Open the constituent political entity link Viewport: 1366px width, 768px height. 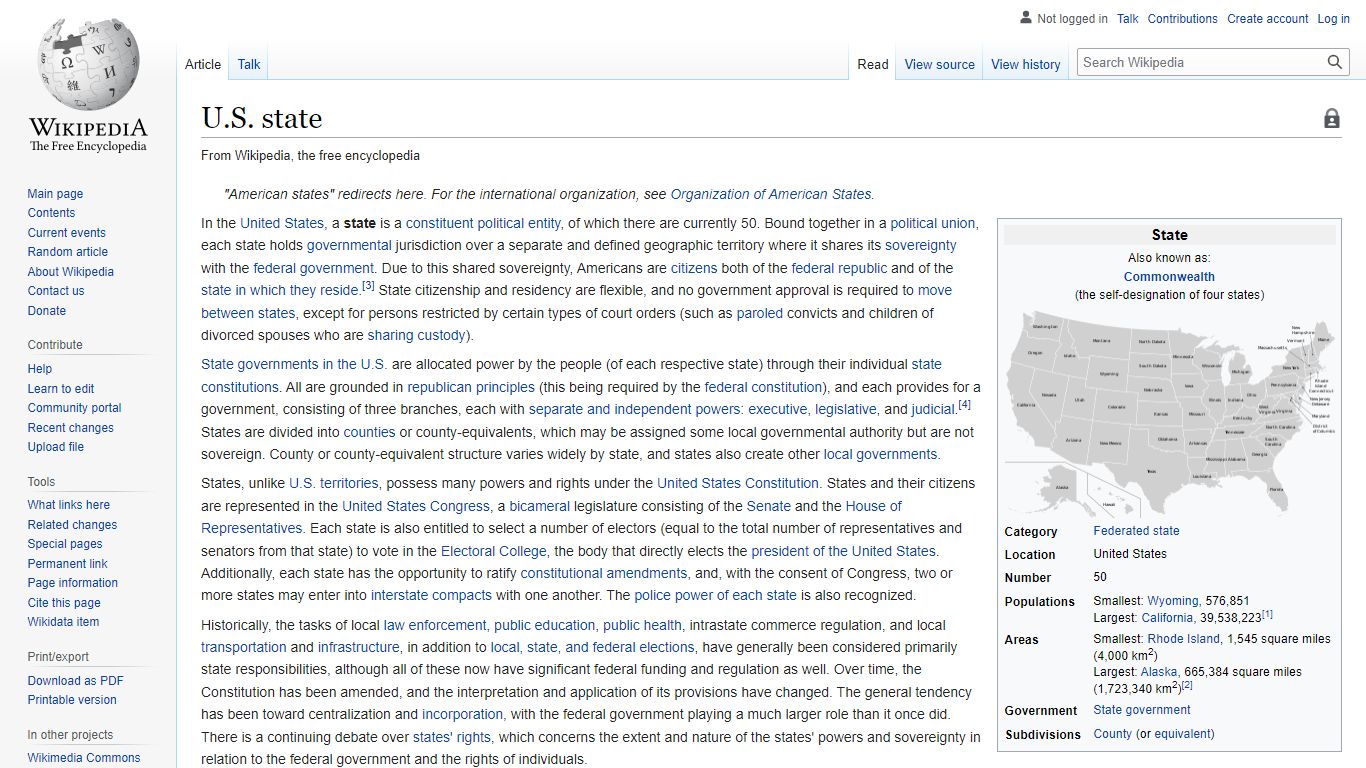click(x=484, y=223)
